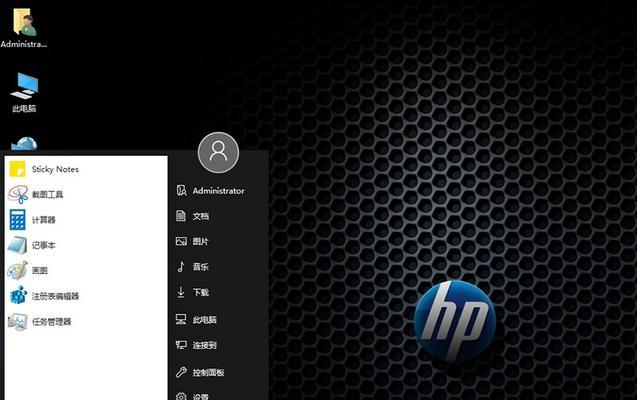Open 设置 settings link

tap(201, 397)
